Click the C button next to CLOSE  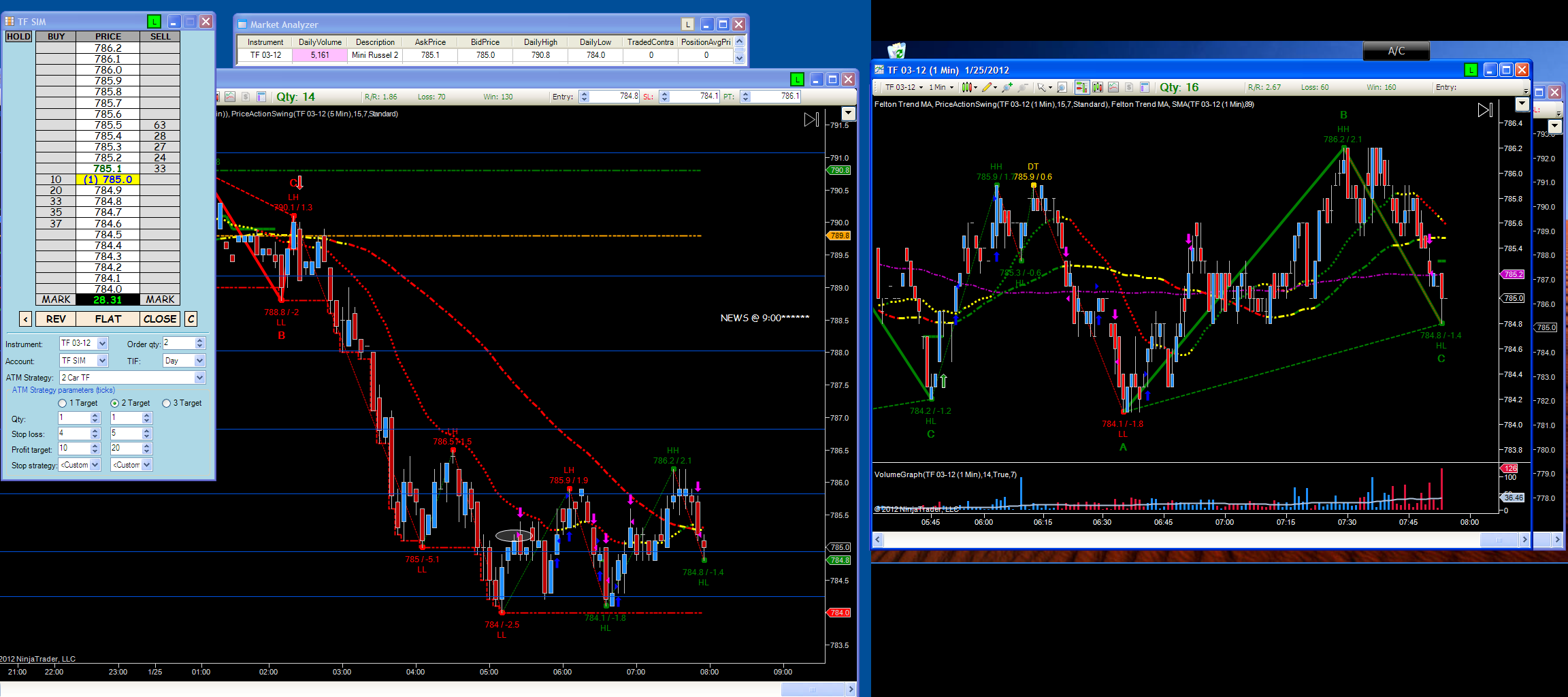pyautogui.click(x=191, y=319)
